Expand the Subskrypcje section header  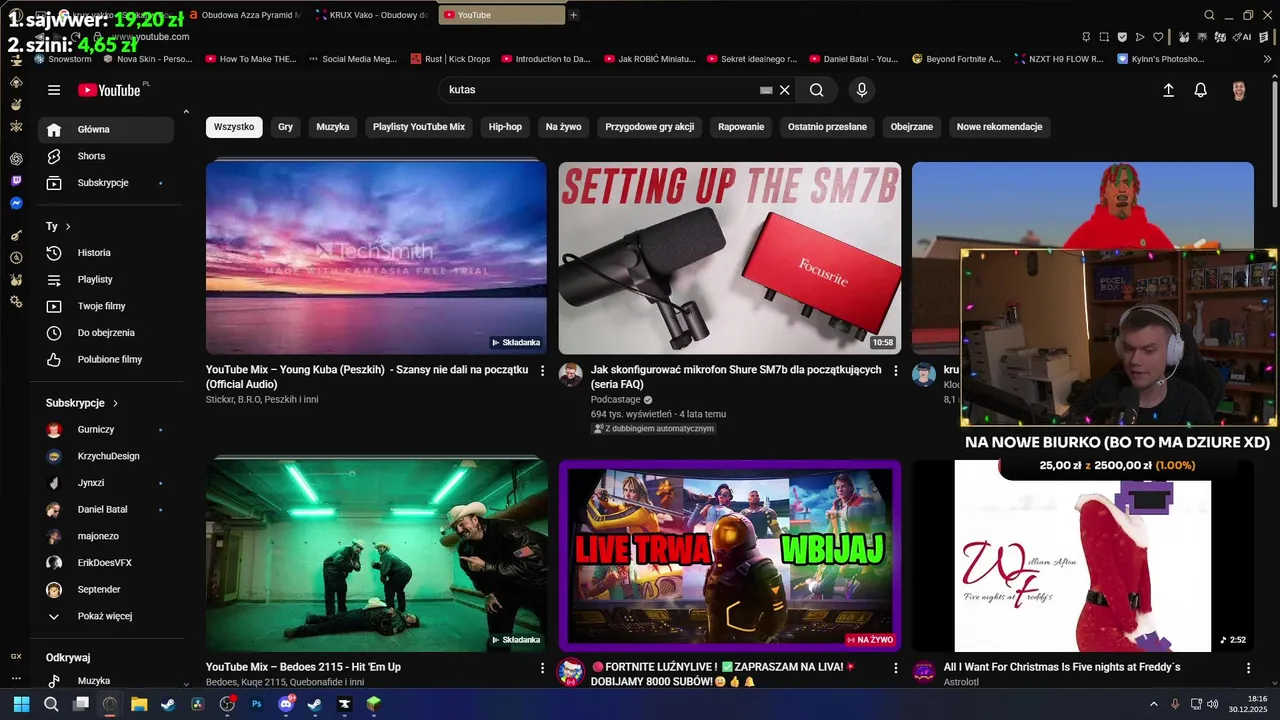tap(82, 403)
